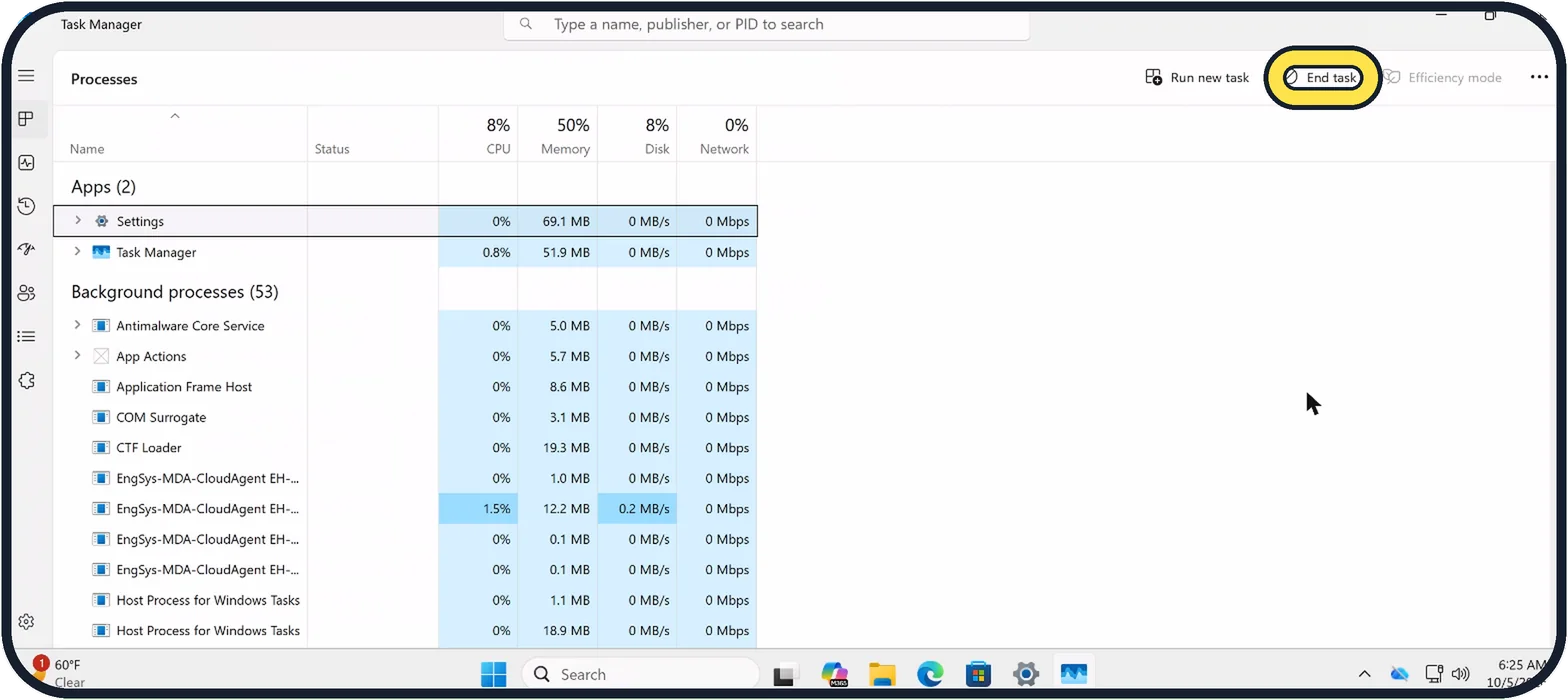Select the Processes page icon in sidebar
This screenshot has height=700, width=1568.
26,119
